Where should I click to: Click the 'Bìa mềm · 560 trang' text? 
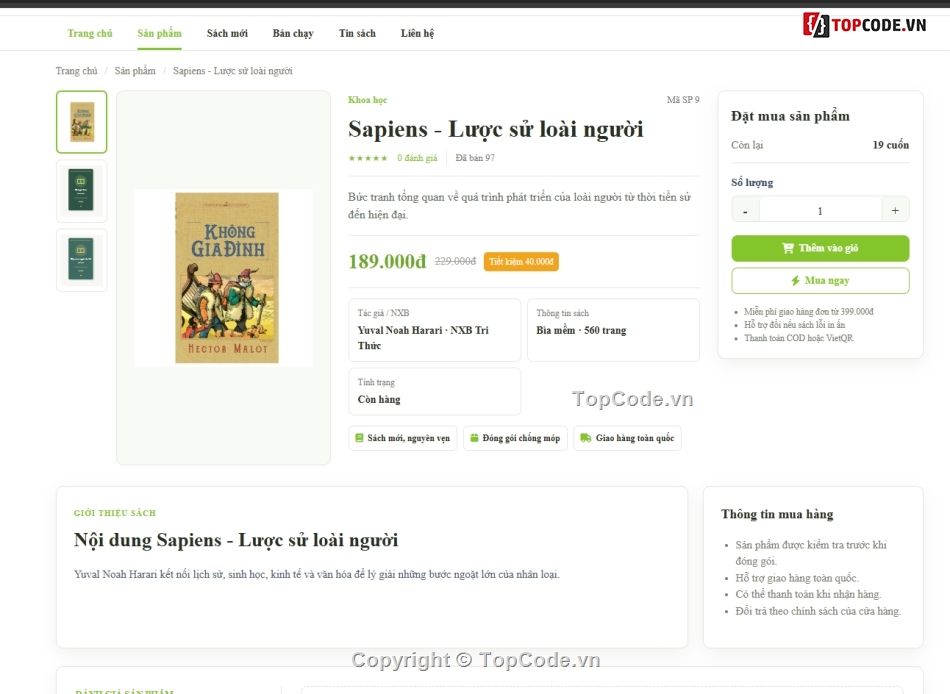(581, 330)
